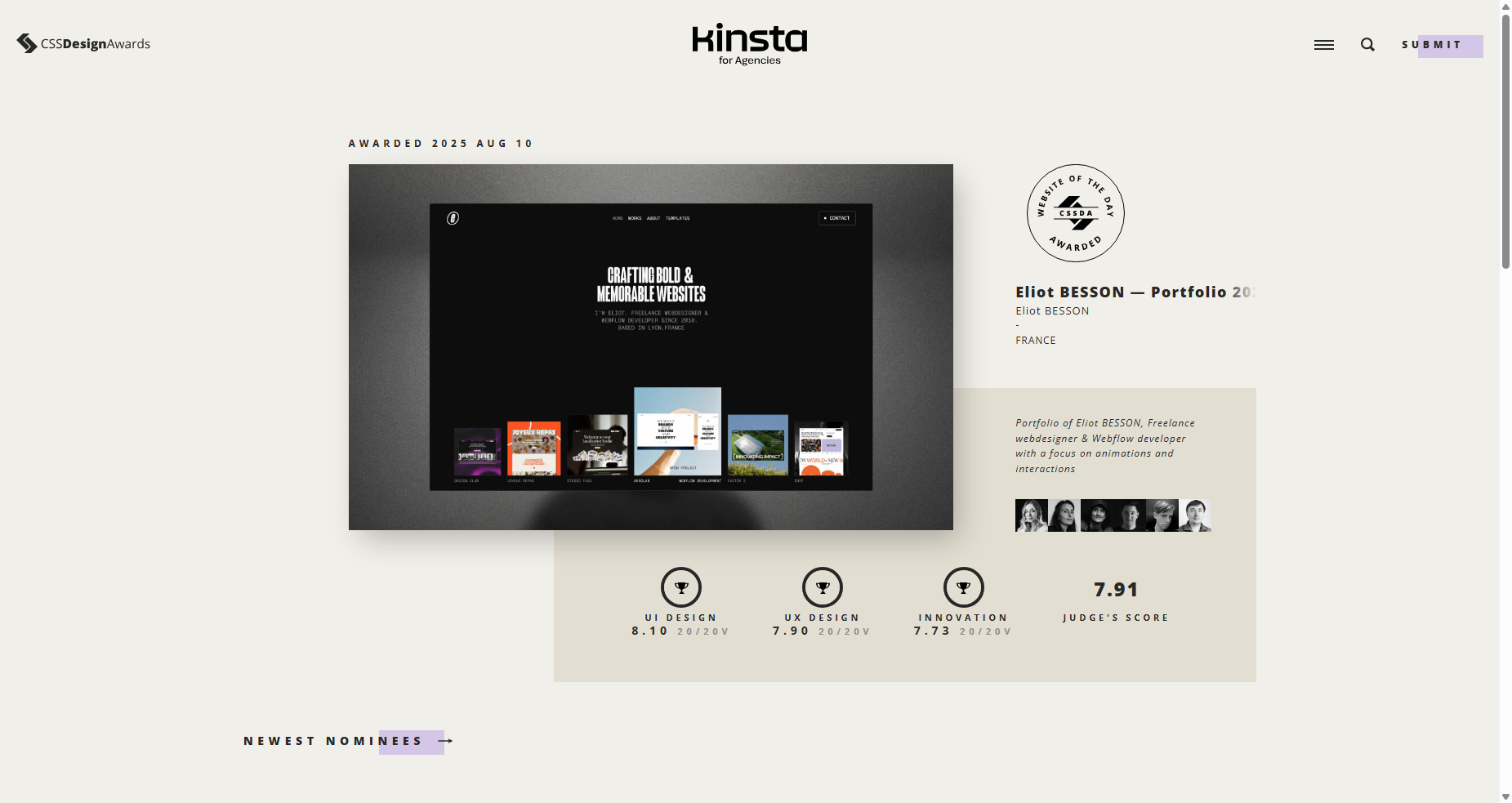
Task: Click the third judge portrait thumbnail
Action: (x=1096, y=515)
